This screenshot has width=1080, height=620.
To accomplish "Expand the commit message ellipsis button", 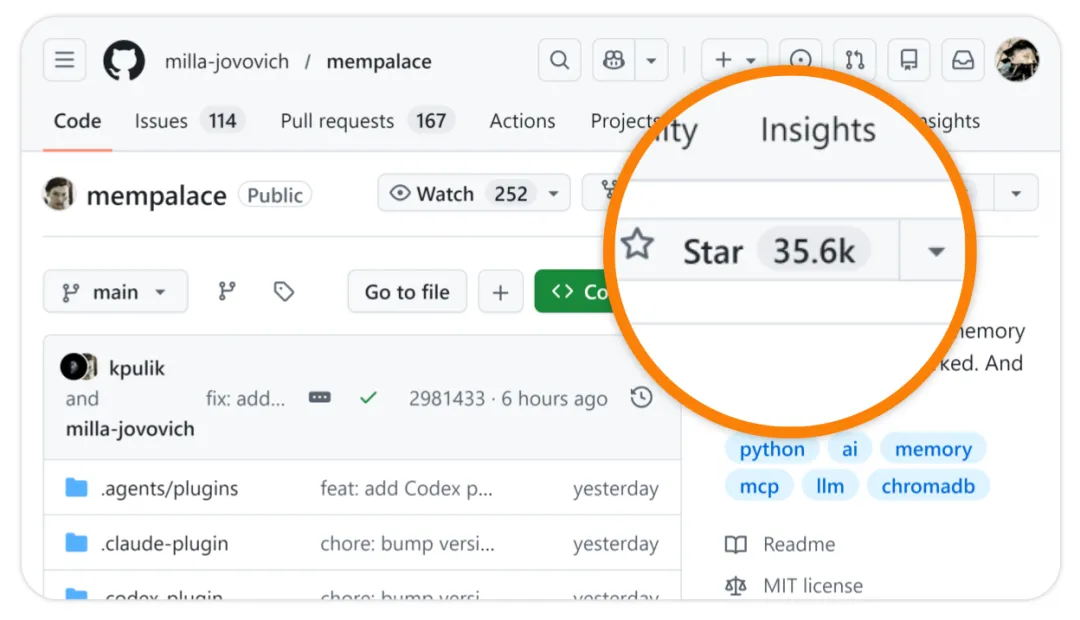I will pyautogui.click(x=320, y=397).
